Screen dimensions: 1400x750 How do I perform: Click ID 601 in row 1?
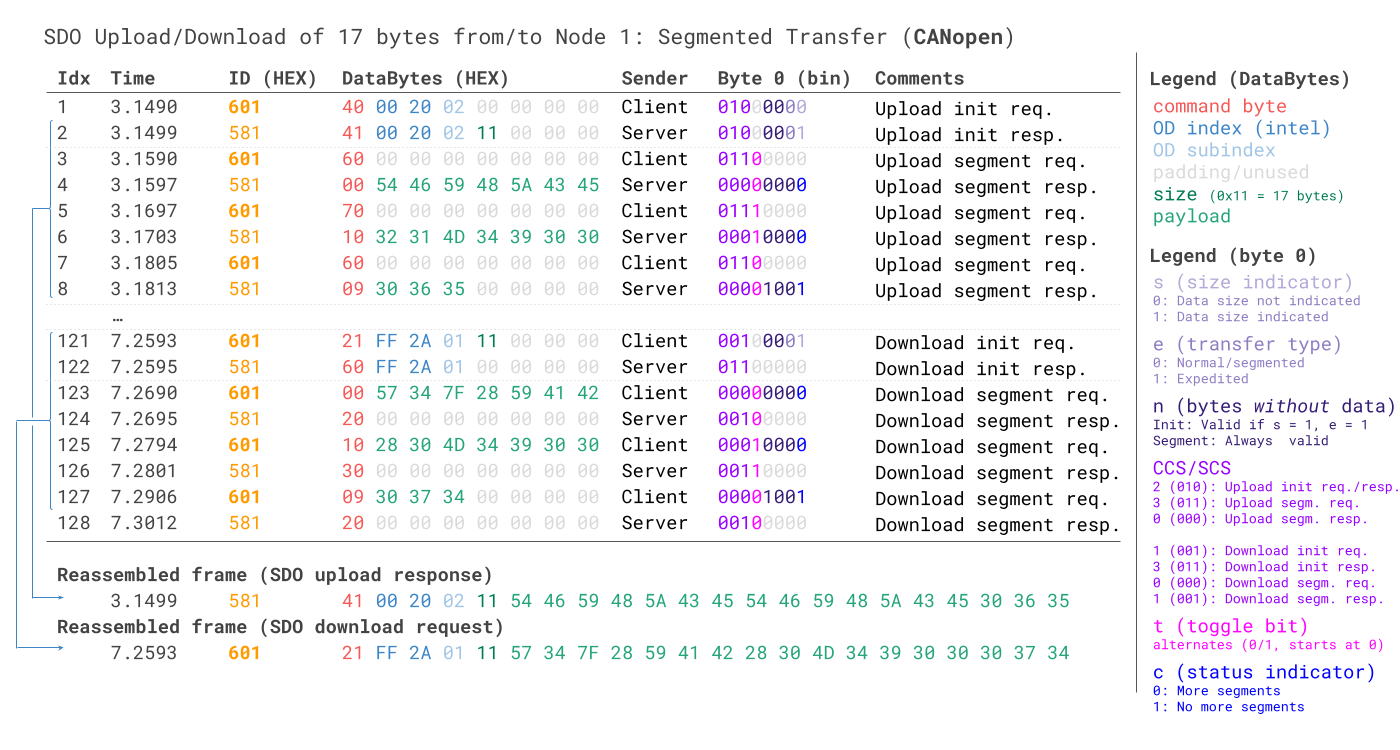[244, 107]
